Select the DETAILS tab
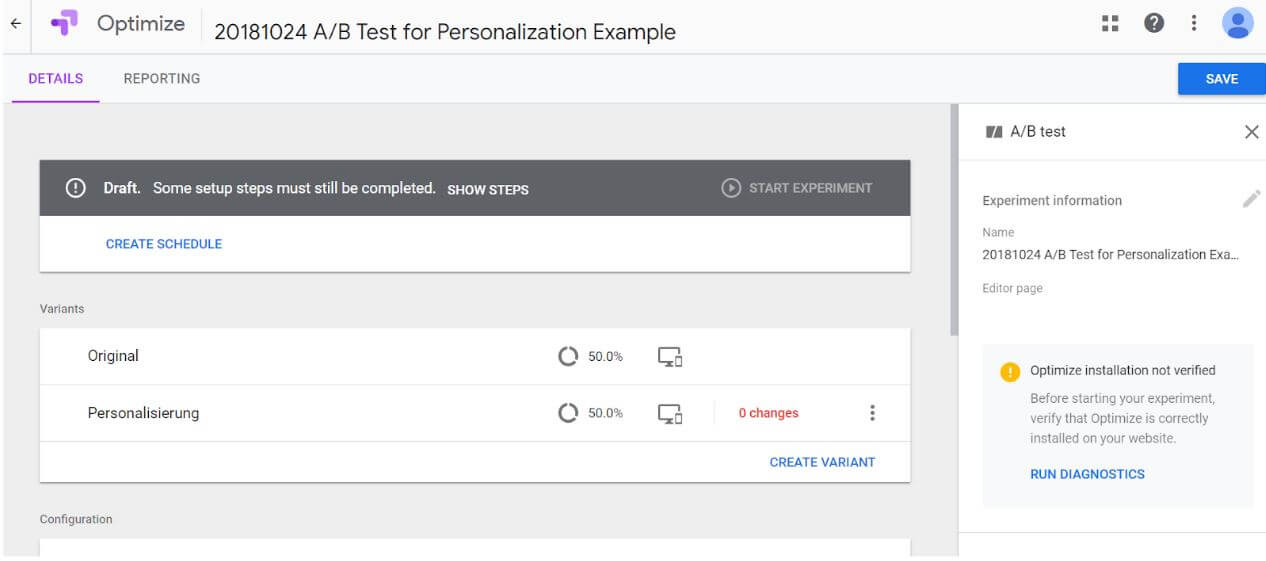Viewport: 1266px width, 561px height. pos(56,78)
